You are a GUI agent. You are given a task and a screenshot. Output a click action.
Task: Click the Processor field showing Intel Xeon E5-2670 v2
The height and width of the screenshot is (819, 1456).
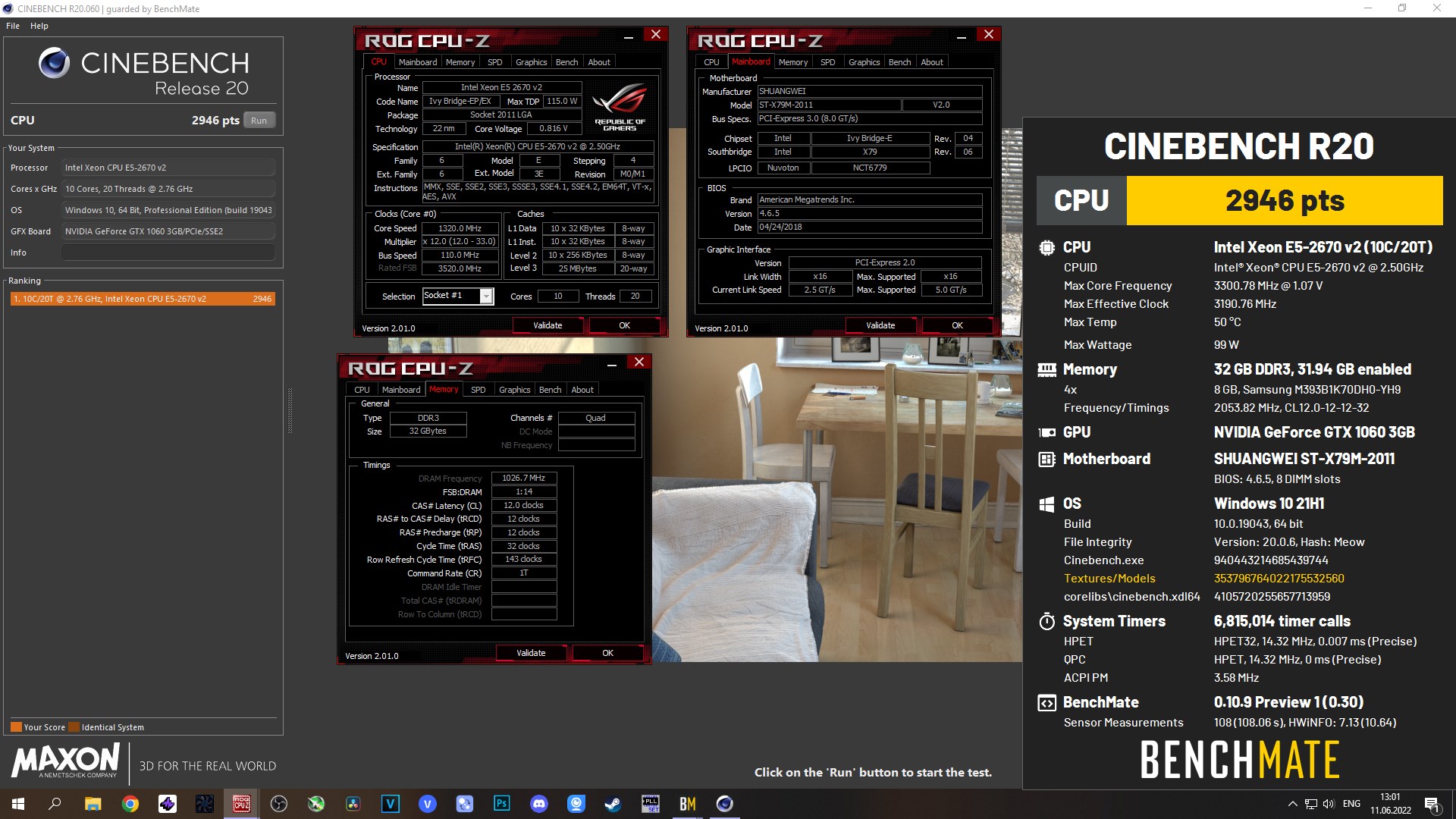coord(168,168)
